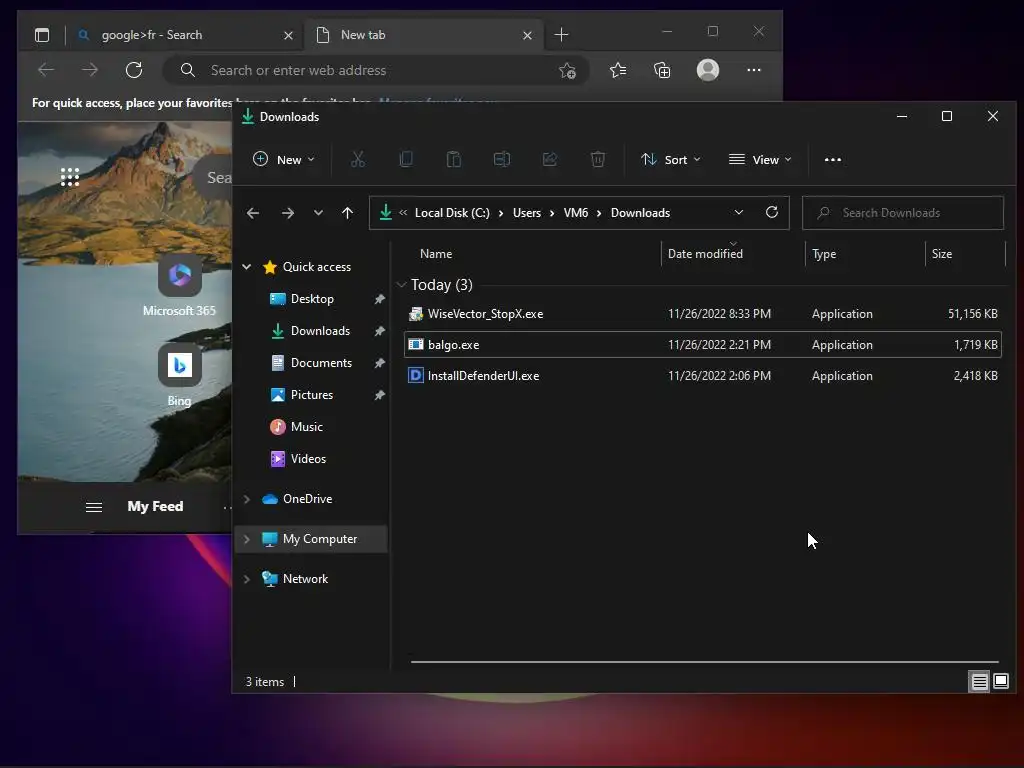Collapse the Today (3) group
The width and height of the screenshot is (1024, 768).
pyautogui.click(x=402, y=285)
